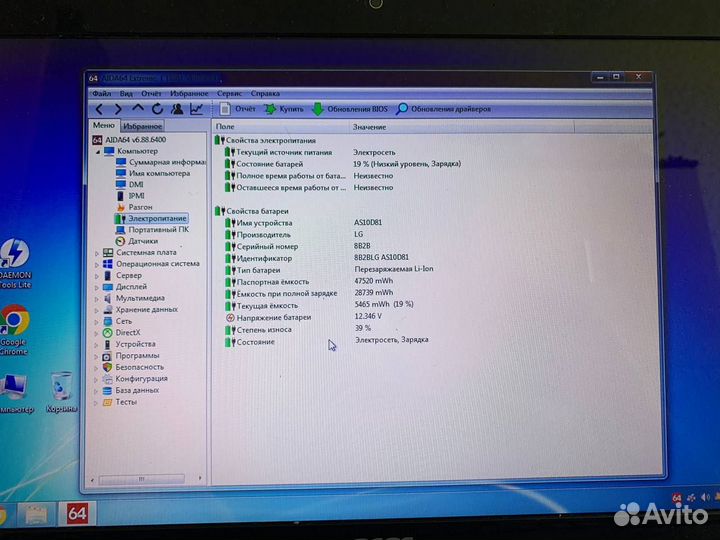This screenshot has height=540, width=720.
Task: Click the Отчёт toolbar button
Action: (238, 109)
